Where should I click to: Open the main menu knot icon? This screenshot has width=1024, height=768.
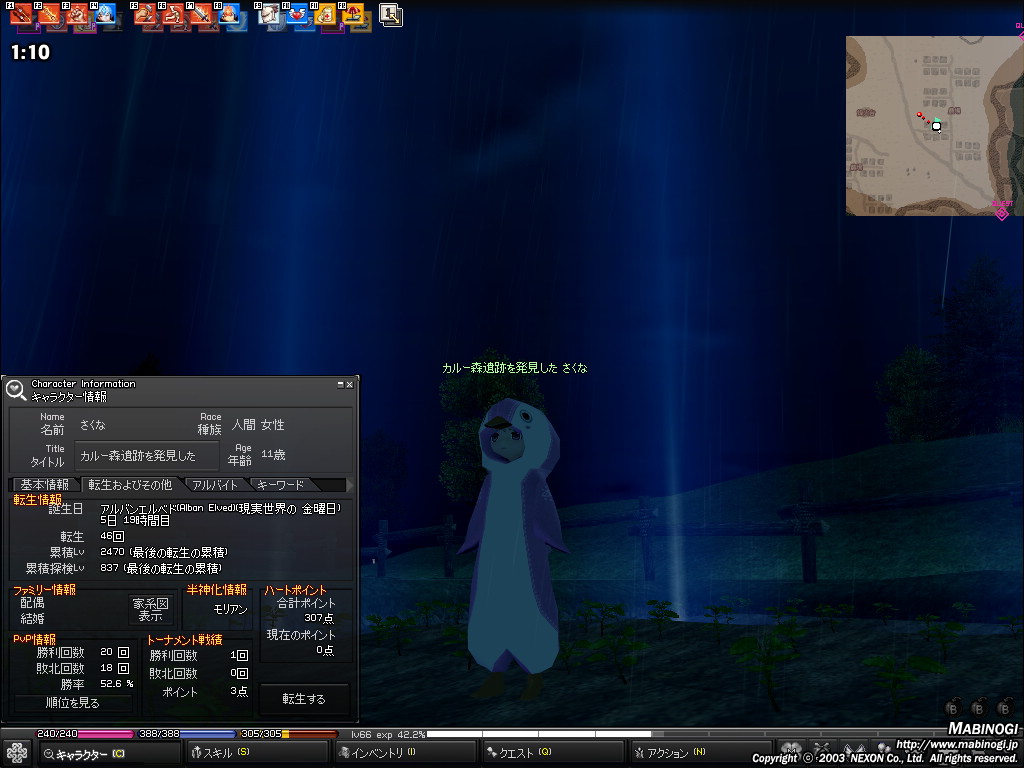(16, 753)
